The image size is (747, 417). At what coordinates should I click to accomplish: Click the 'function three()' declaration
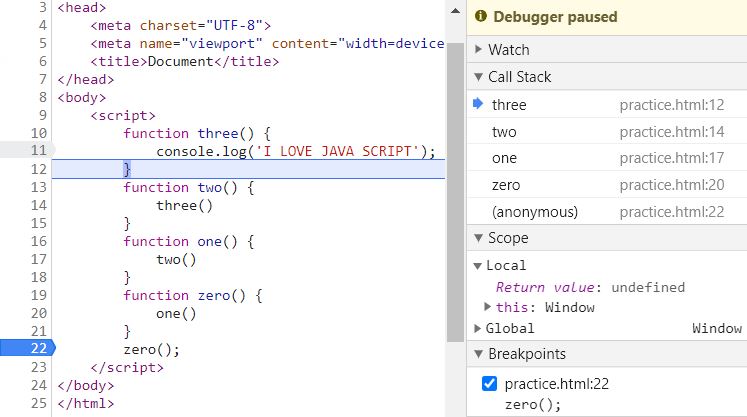197,133
